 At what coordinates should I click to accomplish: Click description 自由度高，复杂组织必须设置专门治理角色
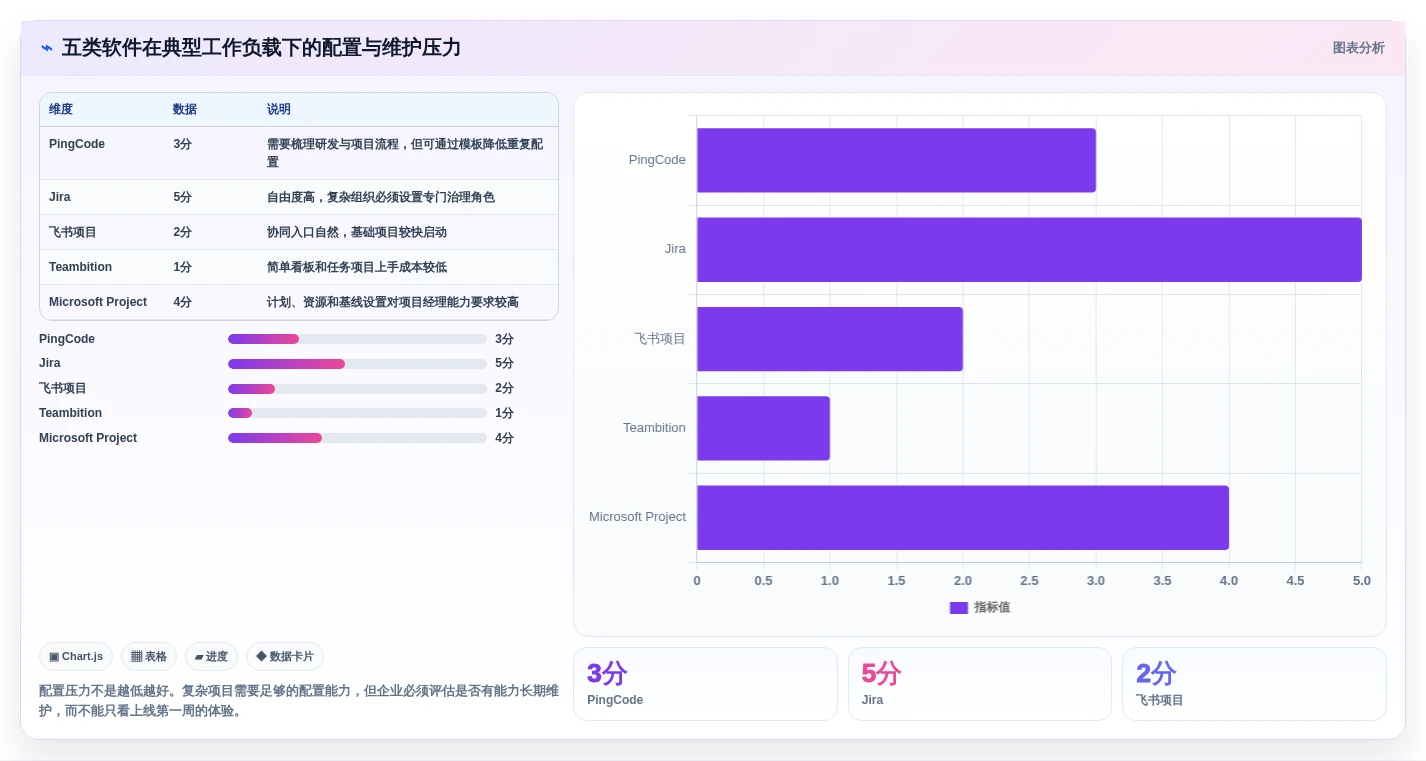click(381, 197)
